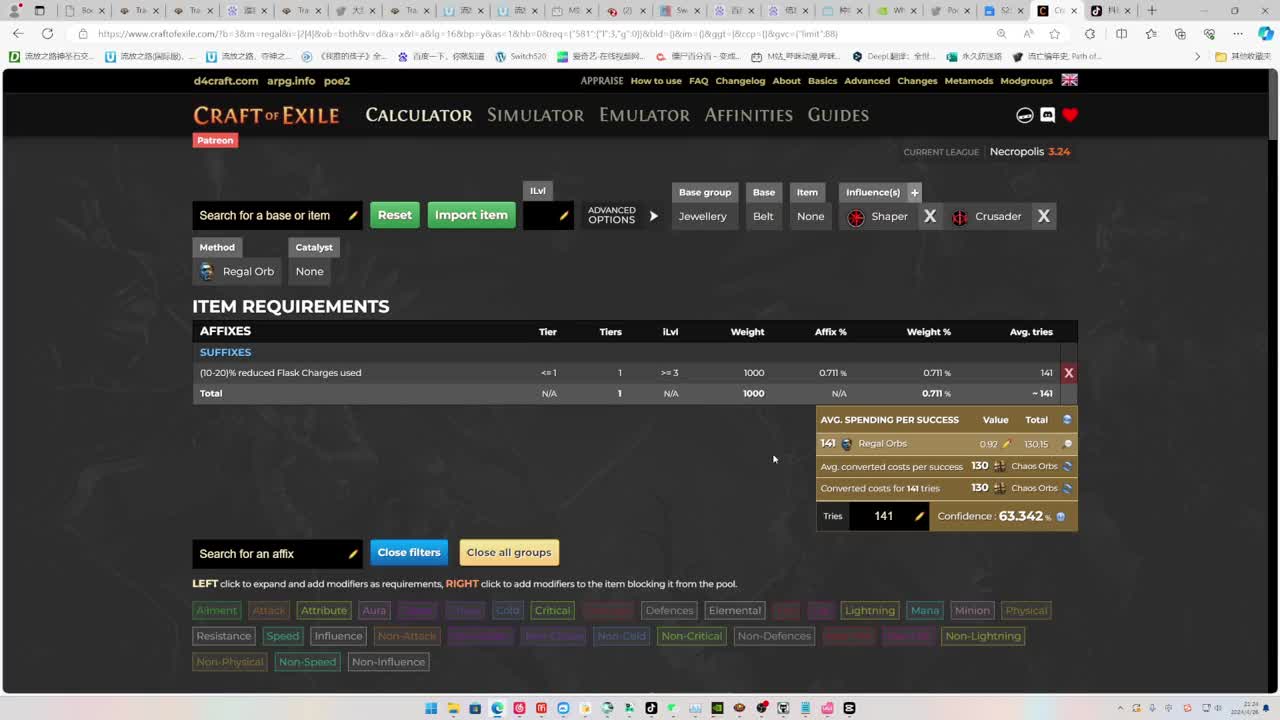Image resolution: width=1280 pixels, height=720 pixels.
Task: Switch to the Simulator tab
Action: pyautogui.click(x=535, y=115)
